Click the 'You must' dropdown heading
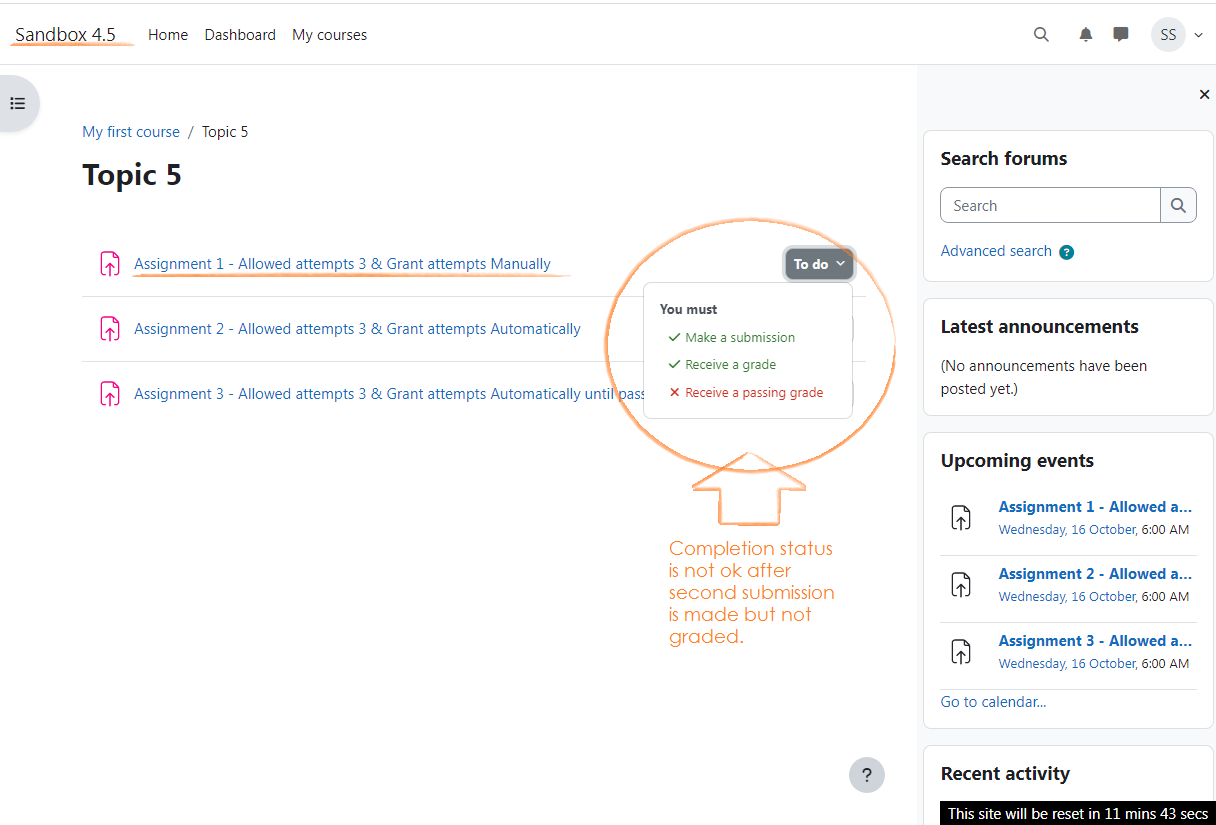Viewport: 1216px width, 825px height. (x=689, y=310)
